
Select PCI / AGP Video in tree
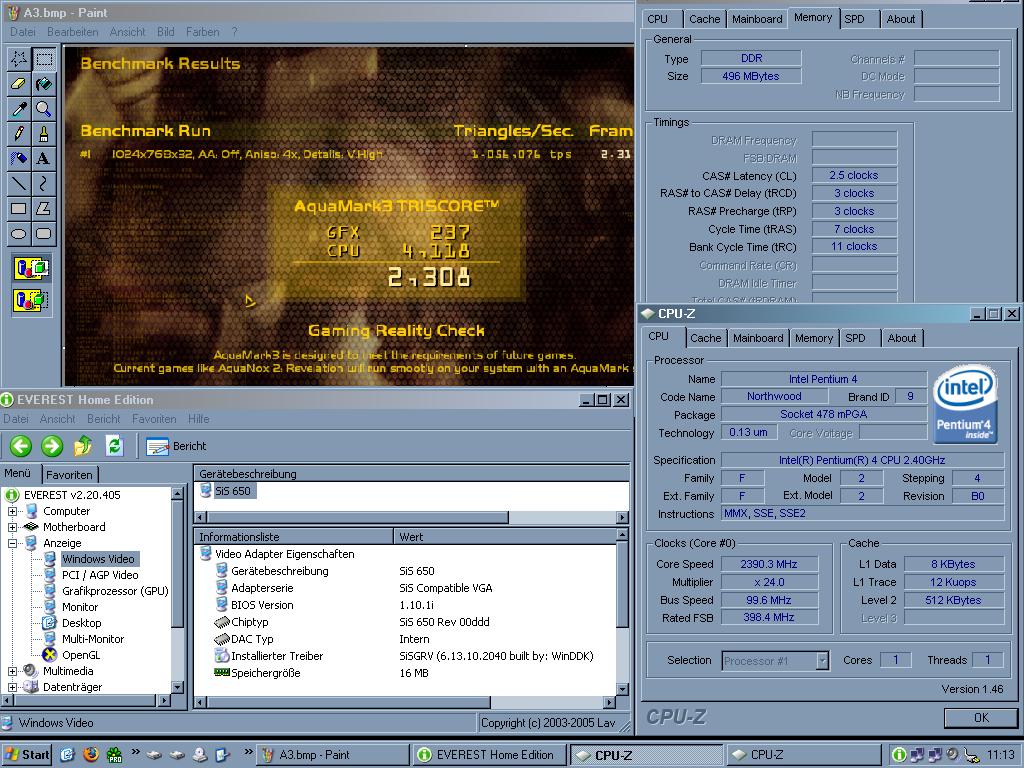(100, 575)
